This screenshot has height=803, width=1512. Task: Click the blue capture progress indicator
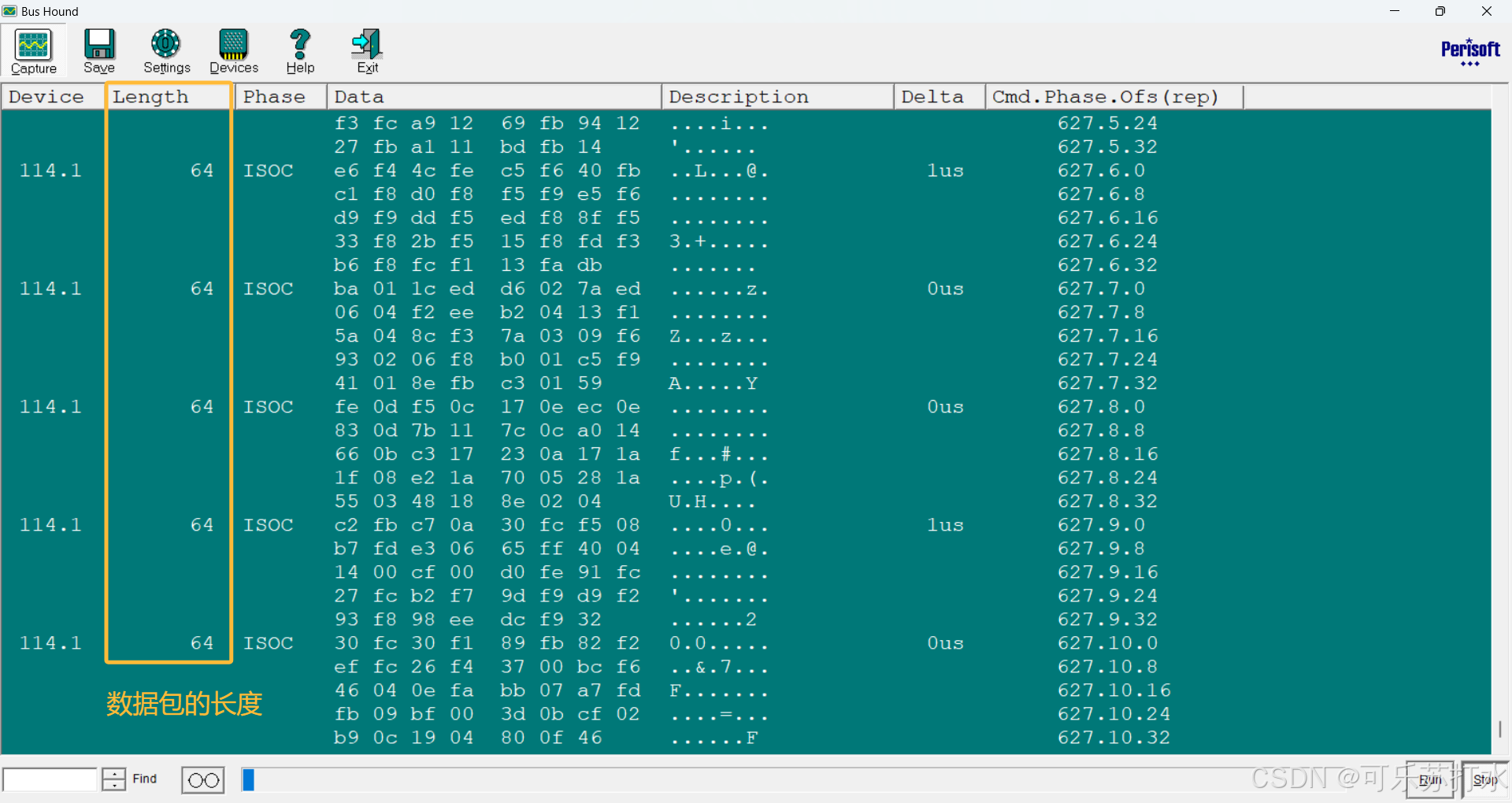(x=248, y=779)
